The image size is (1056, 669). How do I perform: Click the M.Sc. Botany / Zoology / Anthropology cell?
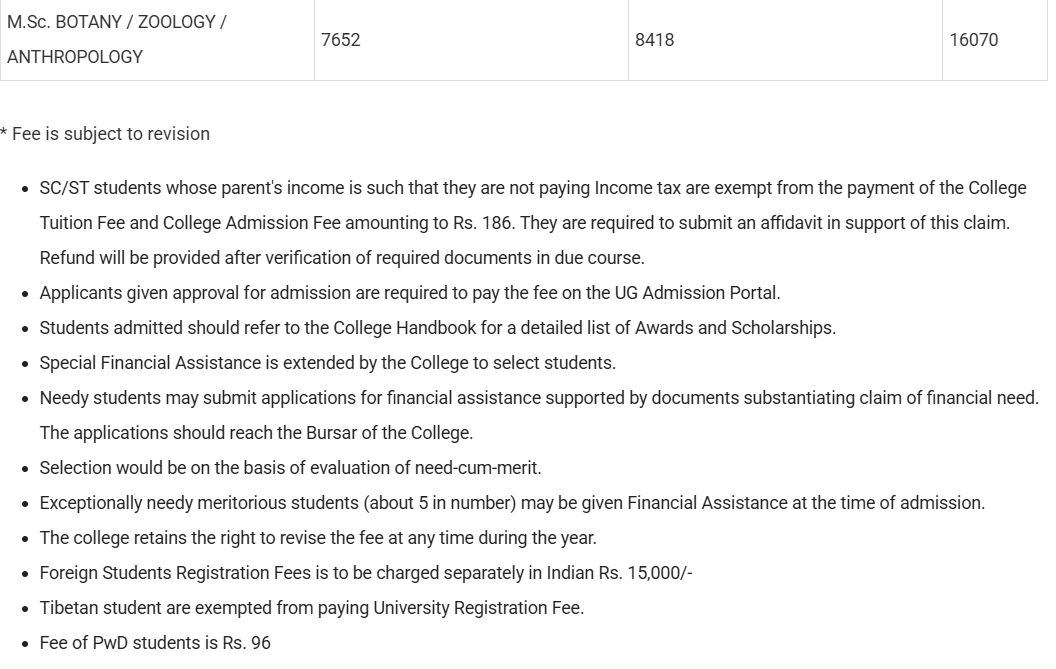pyautogui.click(x=117, y=39)
